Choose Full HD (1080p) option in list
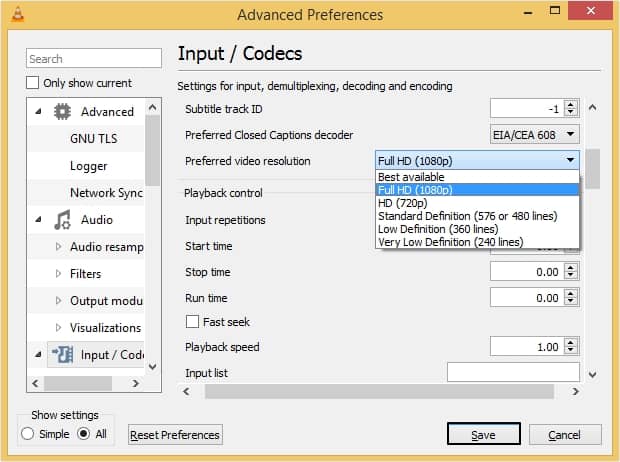This screenshot has height=462, width=620. pos(477,190)
